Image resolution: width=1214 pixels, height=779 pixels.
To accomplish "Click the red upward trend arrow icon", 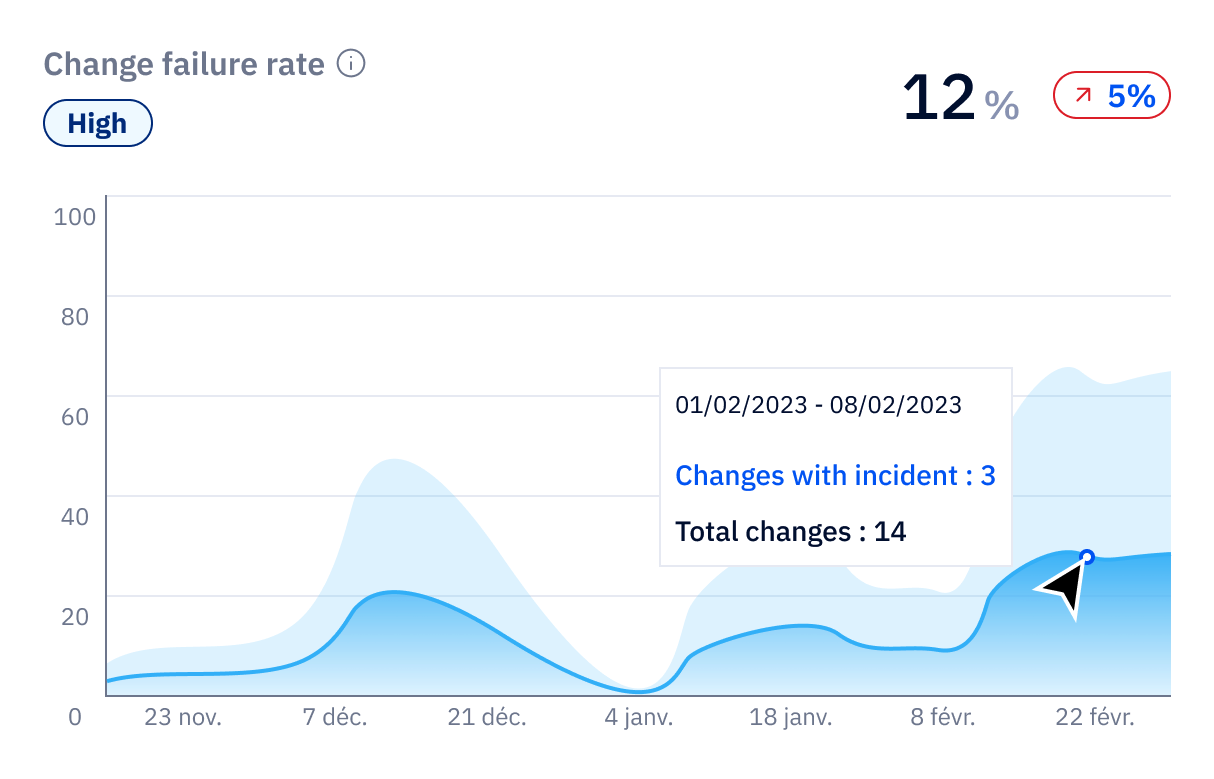I will 1083,95.
